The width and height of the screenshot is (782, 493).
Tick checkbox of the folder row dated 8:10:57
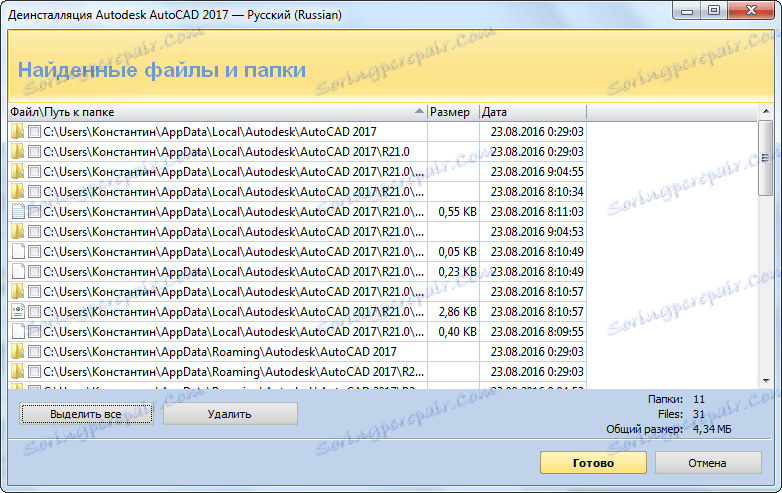point(34,292)
